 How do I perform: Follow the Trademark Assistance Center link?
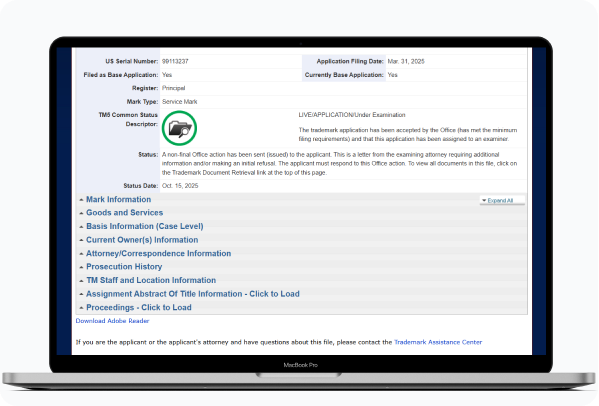click(x=438, y=342)
